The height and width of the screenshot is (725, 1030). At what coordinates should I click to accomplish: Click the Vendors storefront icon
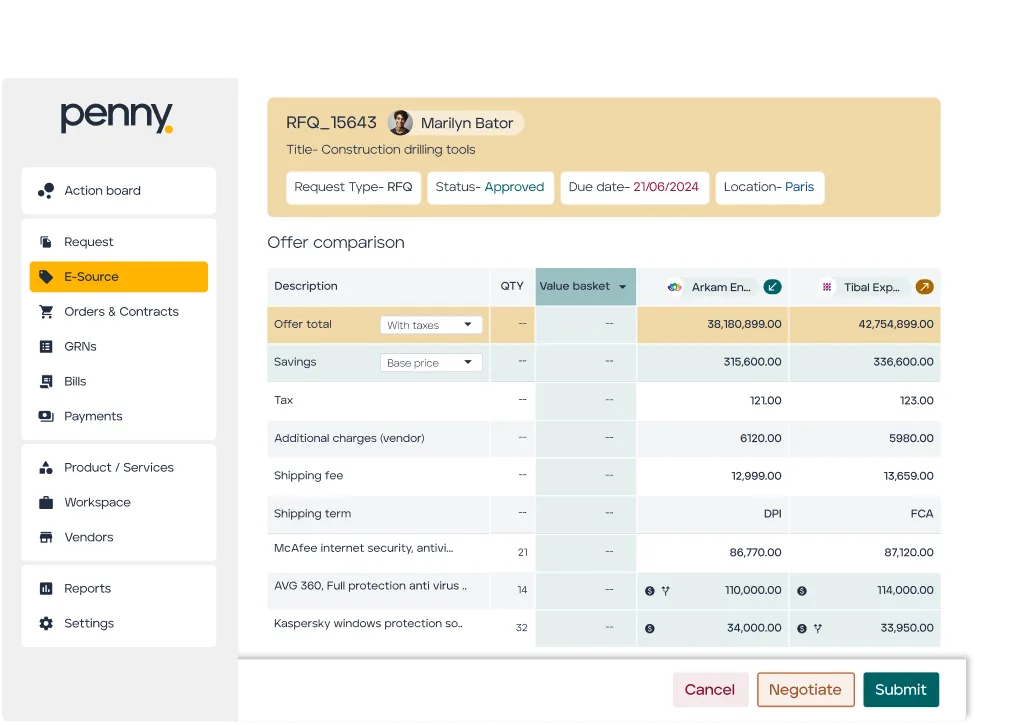click(x=46, y=537)
